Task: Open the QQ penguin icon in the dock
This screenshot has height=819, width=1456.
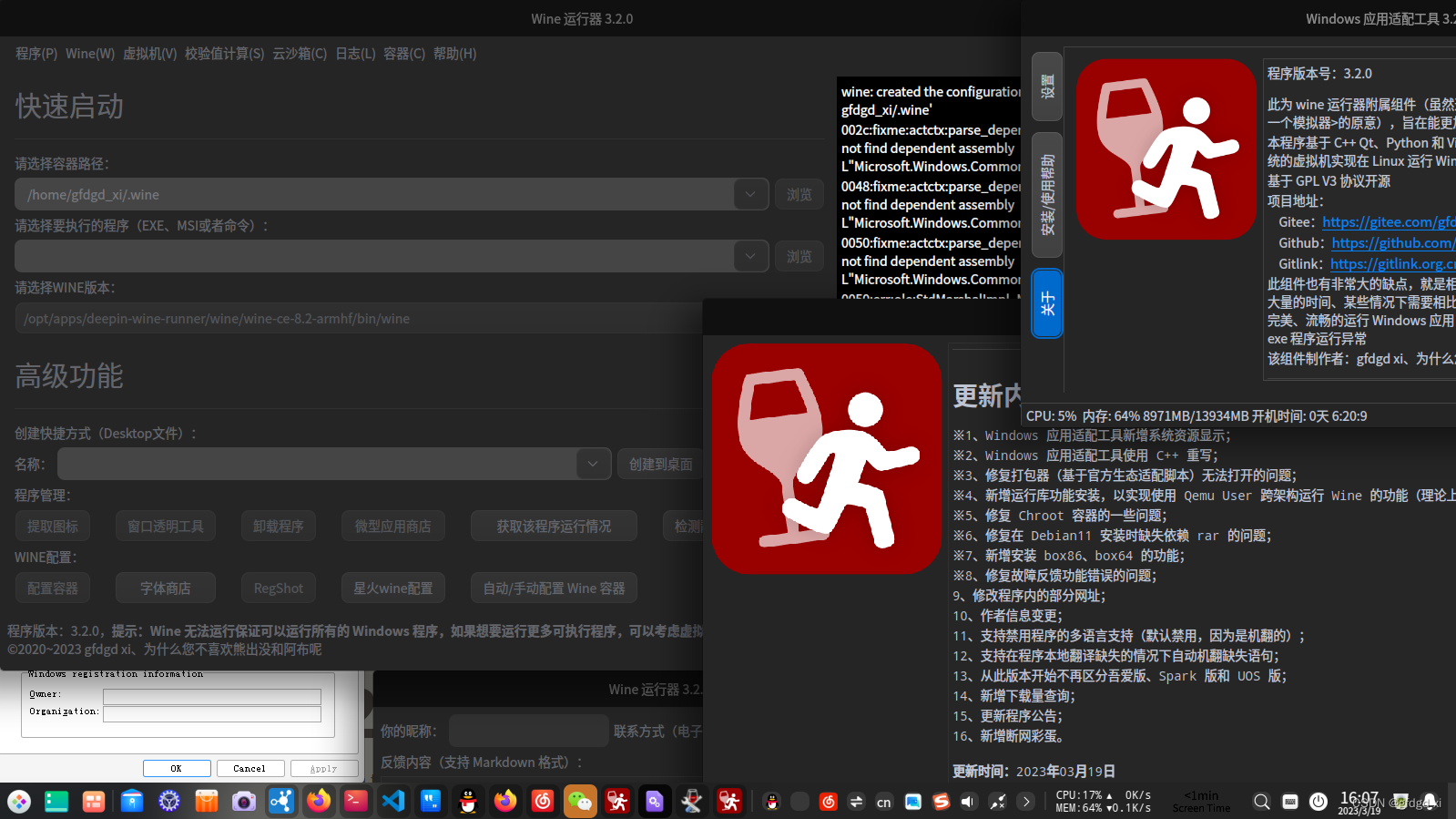Action: pyautogui.click(x=468, y=801)
